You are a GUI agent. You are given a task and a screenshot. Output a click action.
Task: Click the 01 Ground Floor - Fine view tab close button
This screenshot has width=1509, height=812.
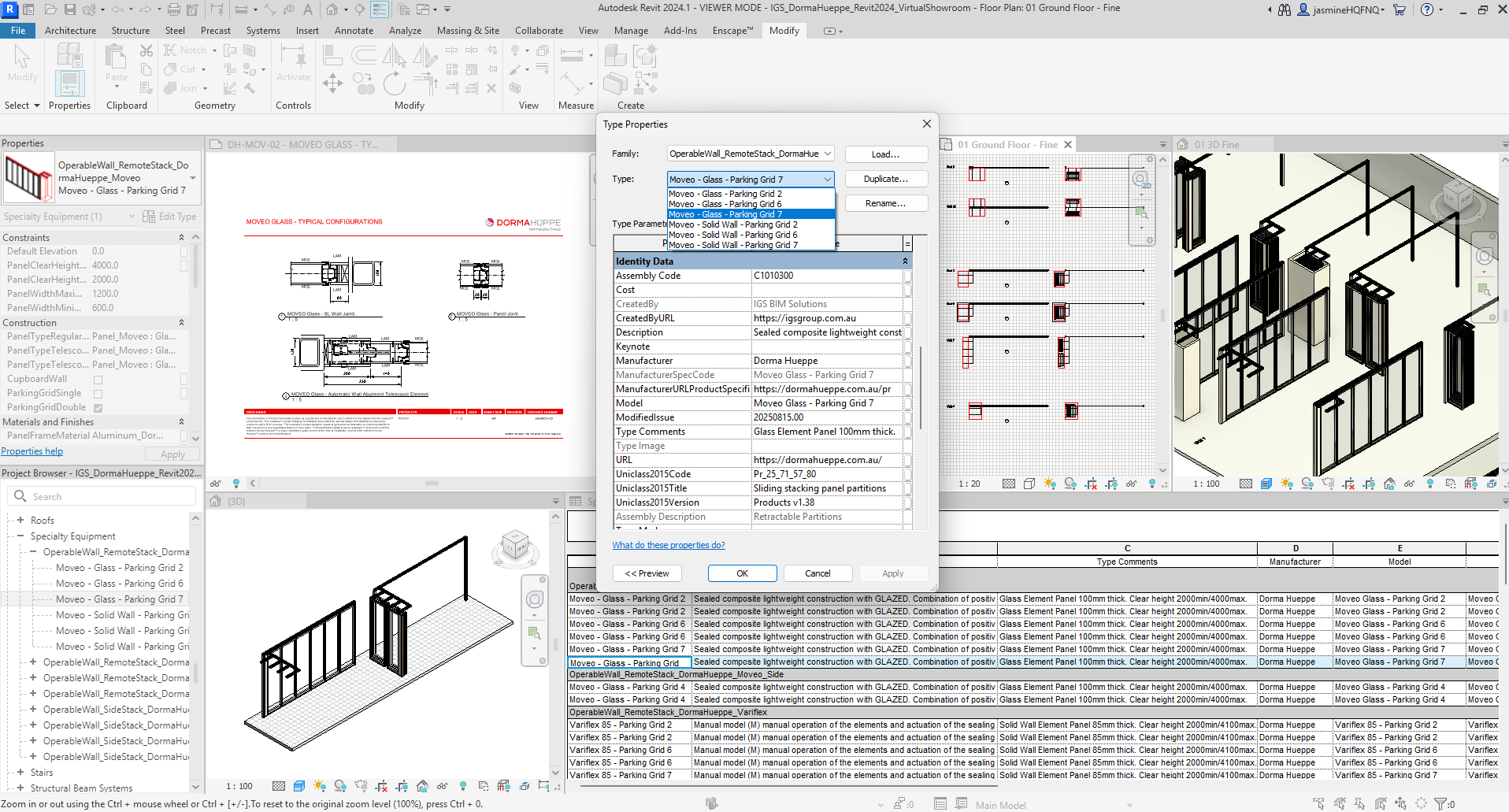click(1068, 145)
